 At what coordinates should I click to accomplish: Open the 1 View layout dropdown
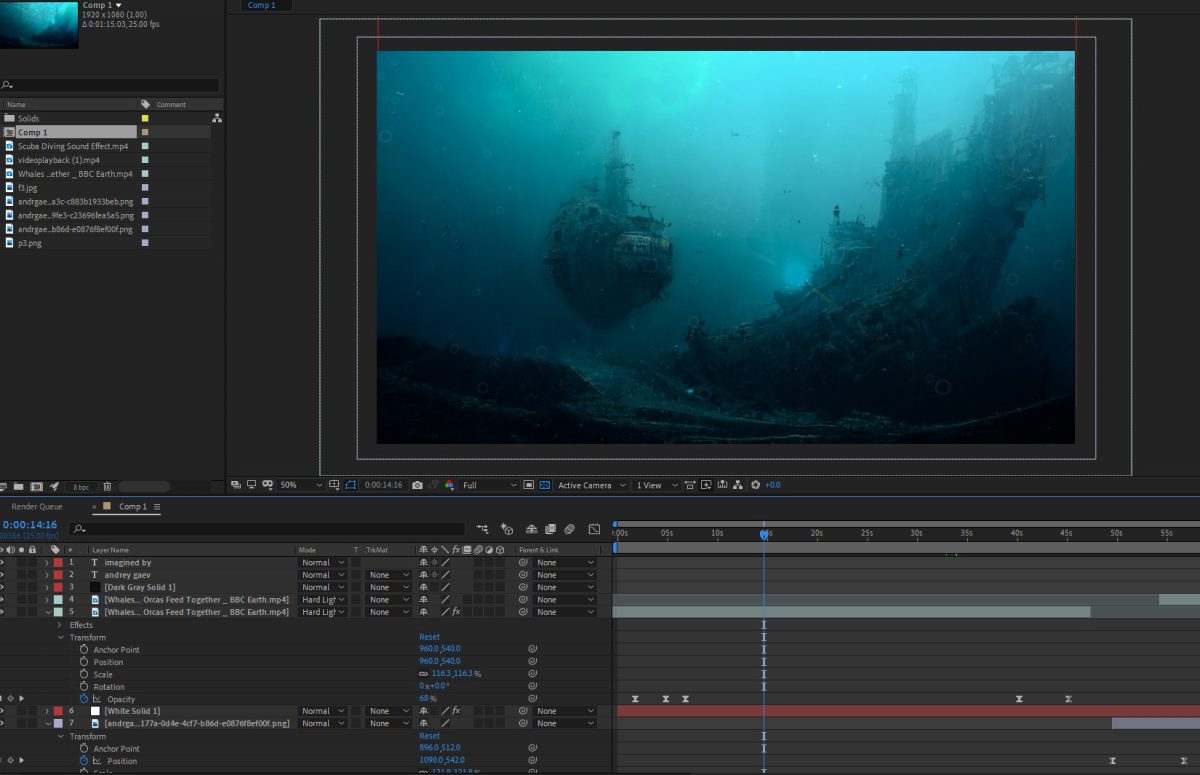[x=656, y=485]
